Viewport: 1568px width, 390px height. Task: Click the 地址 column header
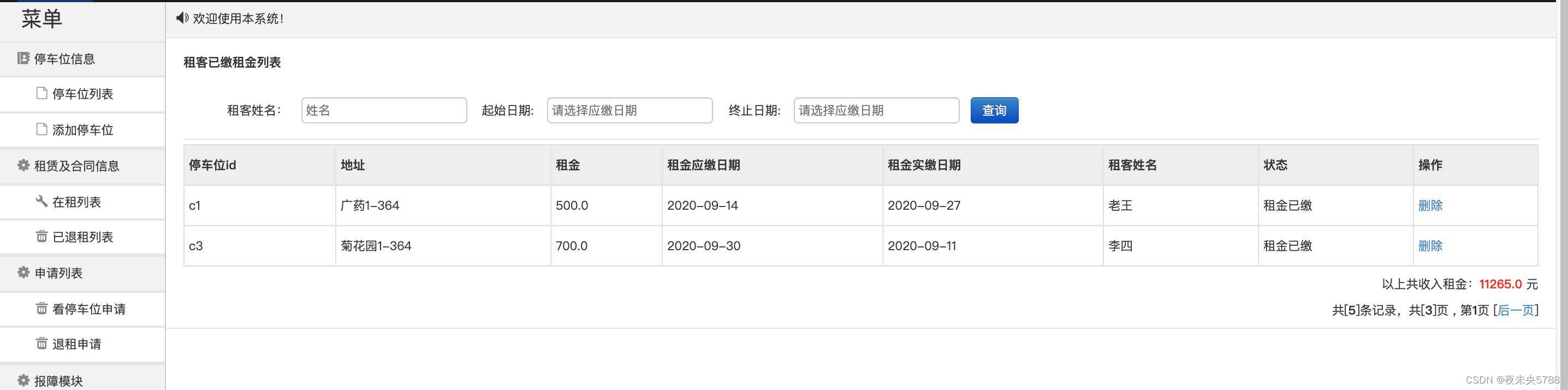click(443, 165)
